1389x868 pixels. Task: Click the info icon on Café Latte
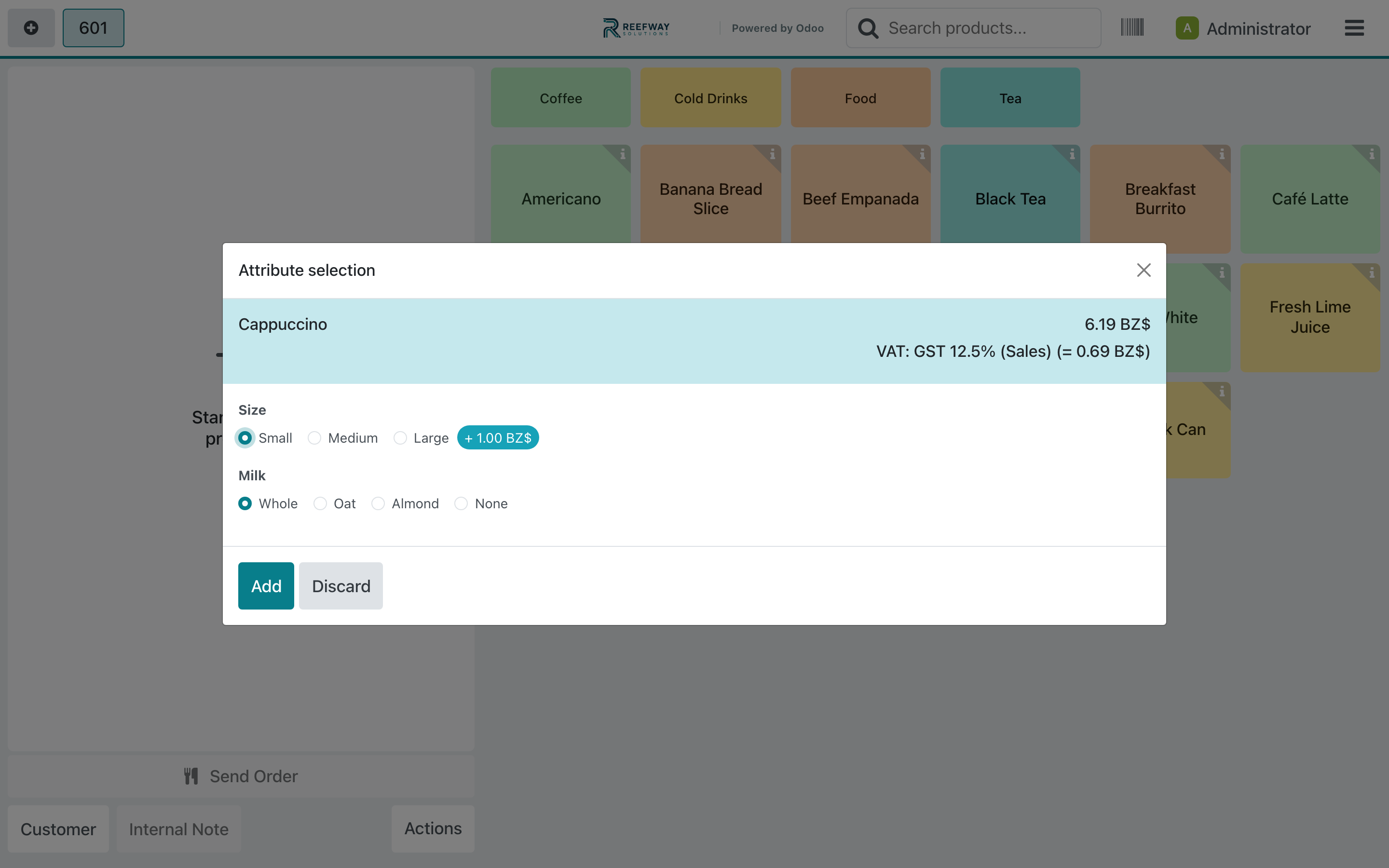coord(1371,154)
